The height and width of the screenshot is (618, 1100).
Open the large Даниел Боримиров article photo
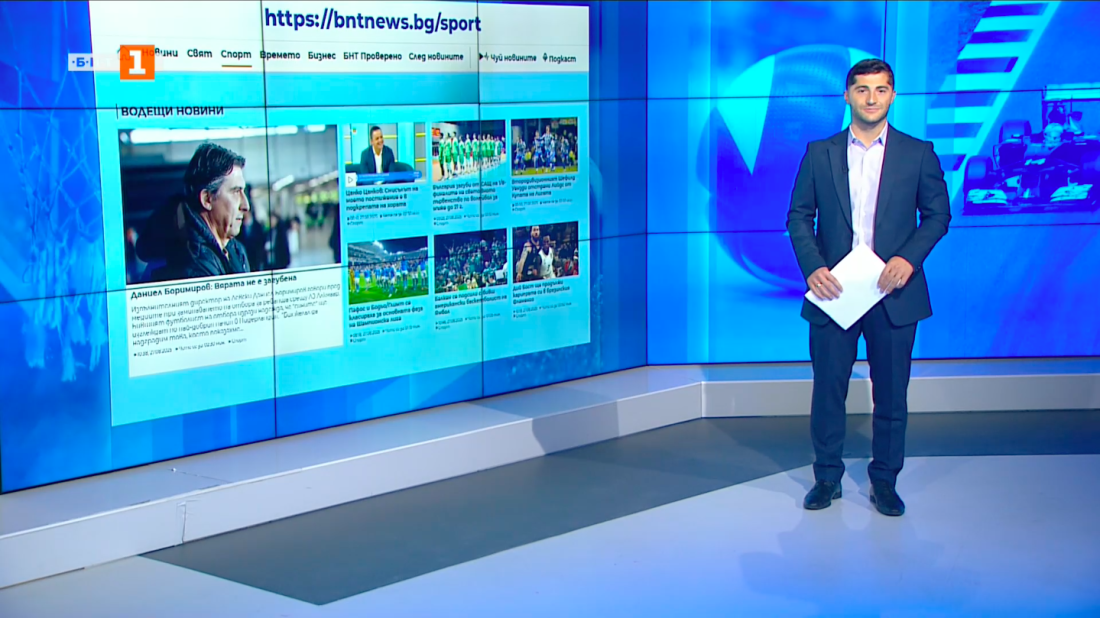[x=229, y=203]
